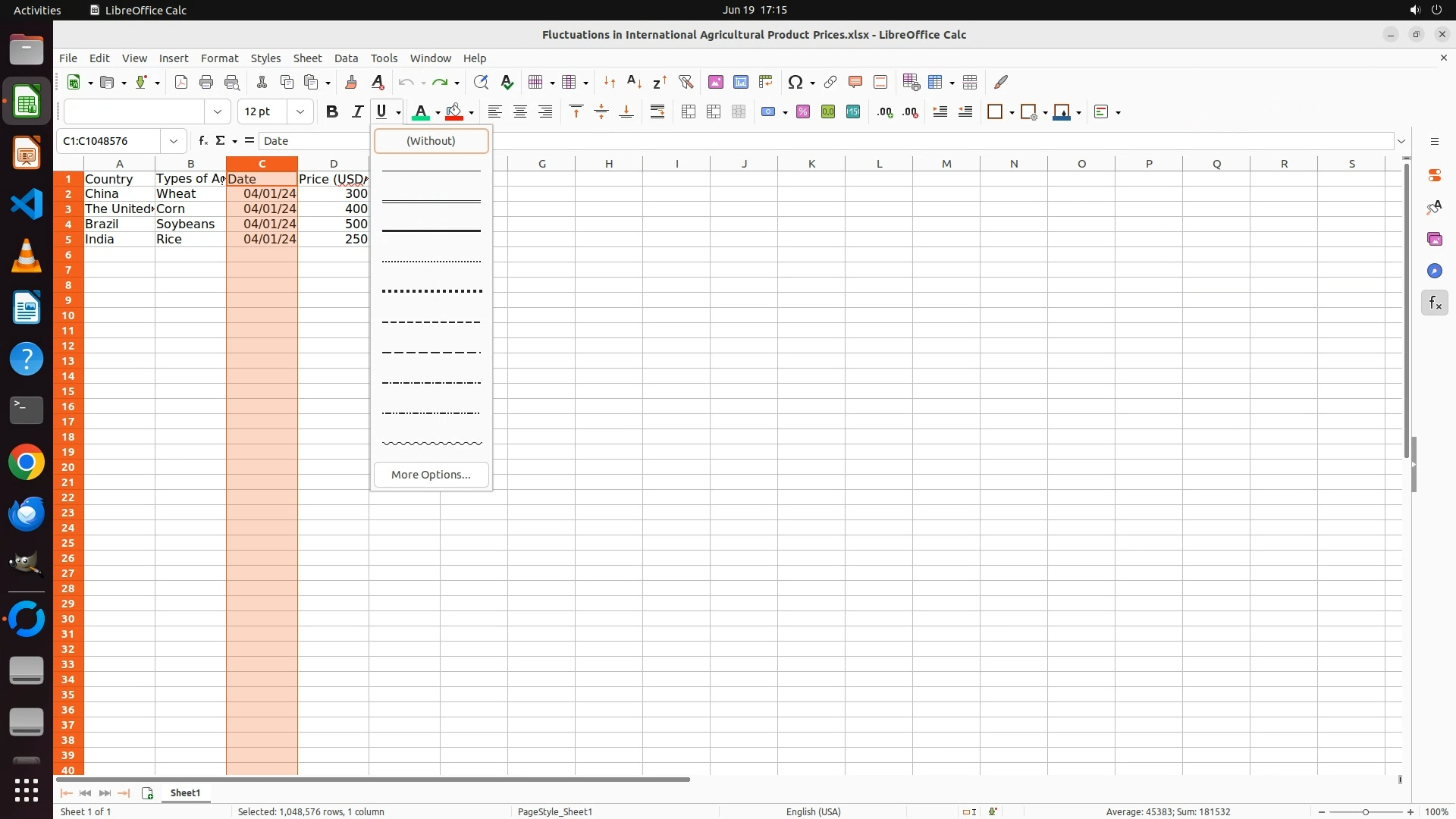Expand the font color dropdown arrow

438,113
